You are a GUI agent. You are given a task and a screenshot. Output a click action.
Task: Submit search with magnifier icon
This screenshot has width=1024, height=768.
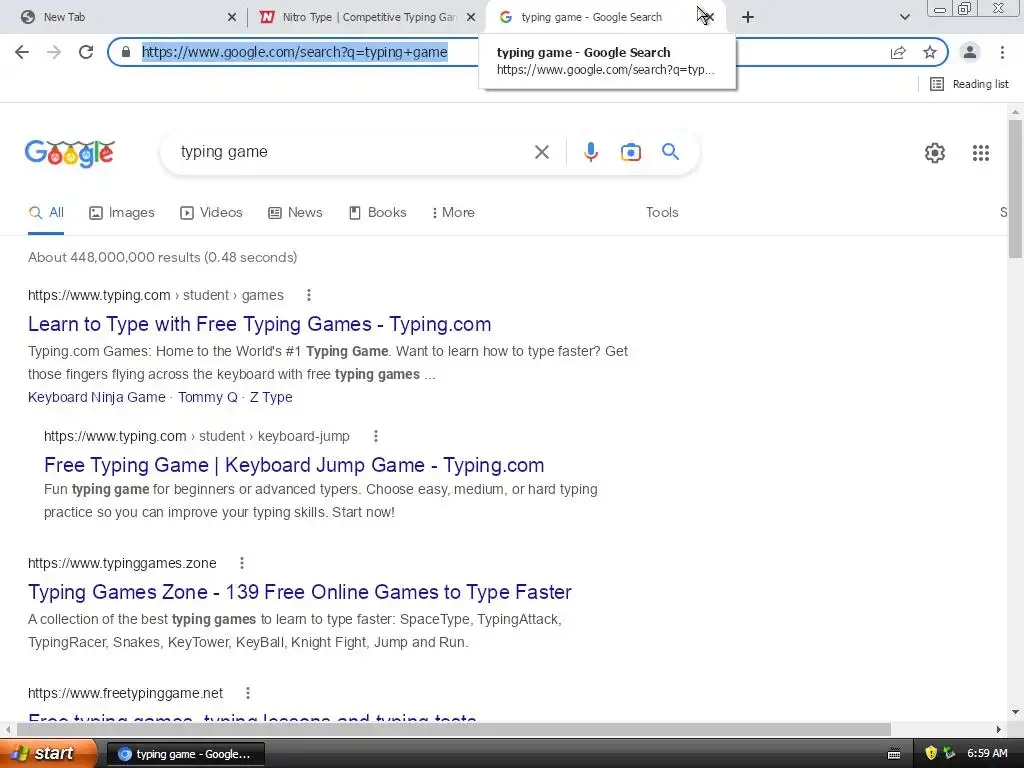(670, 152)
